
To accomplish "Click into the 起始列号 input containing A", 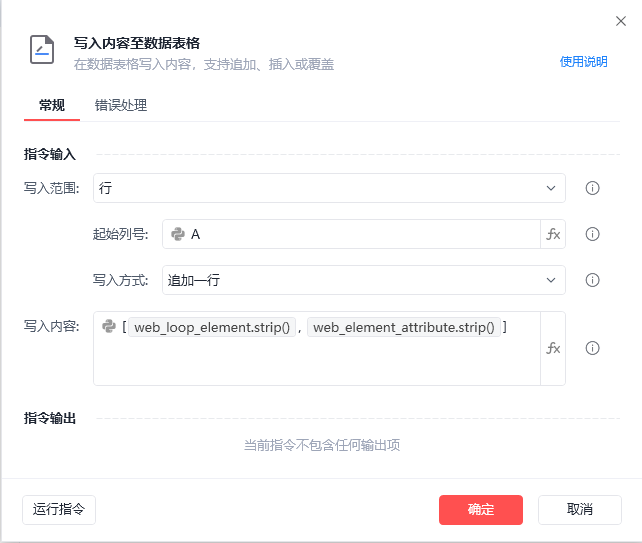I will point(360,234).
